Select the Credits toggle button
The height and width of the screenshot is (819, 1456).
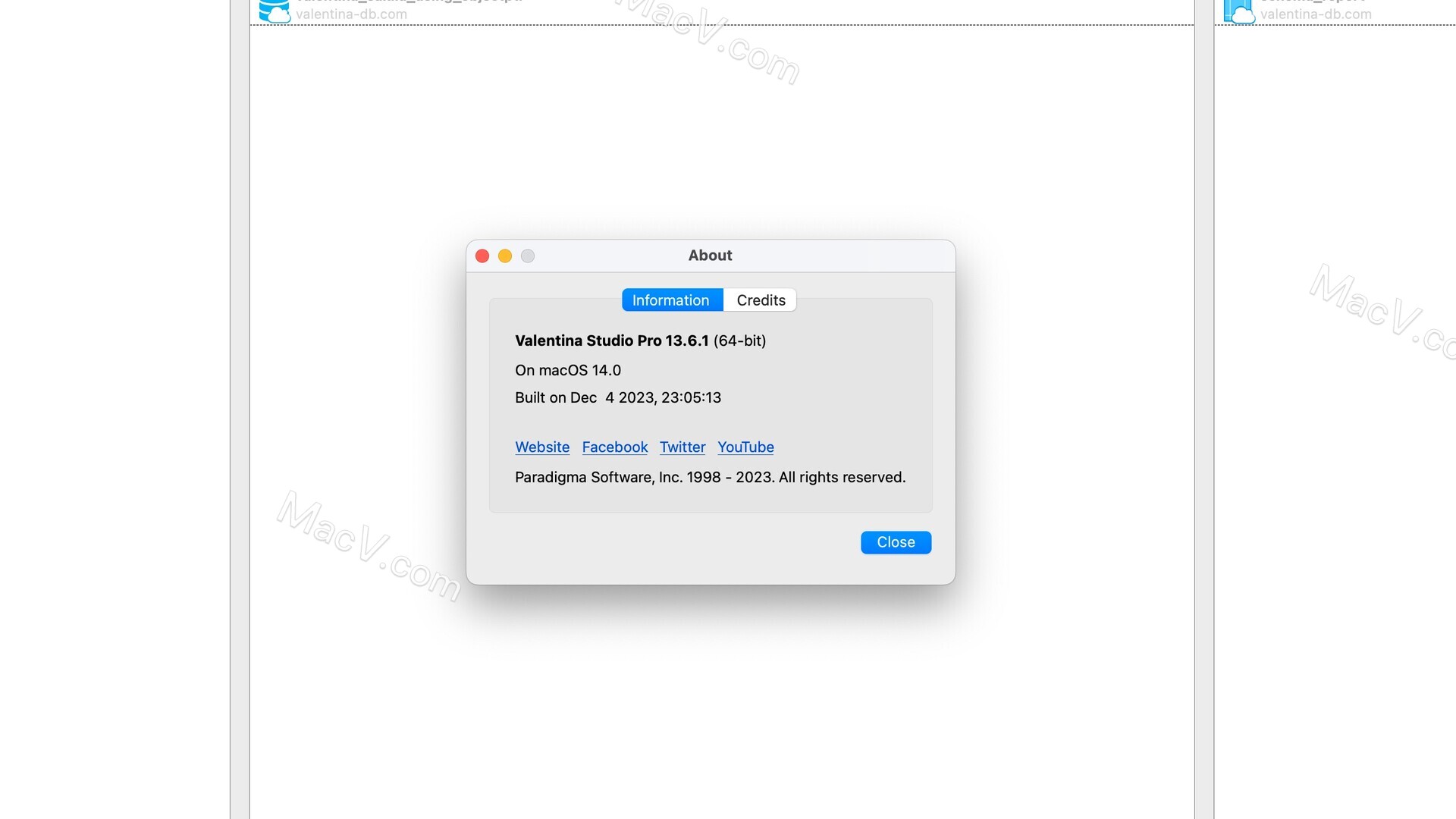click(x=760, y=300)
